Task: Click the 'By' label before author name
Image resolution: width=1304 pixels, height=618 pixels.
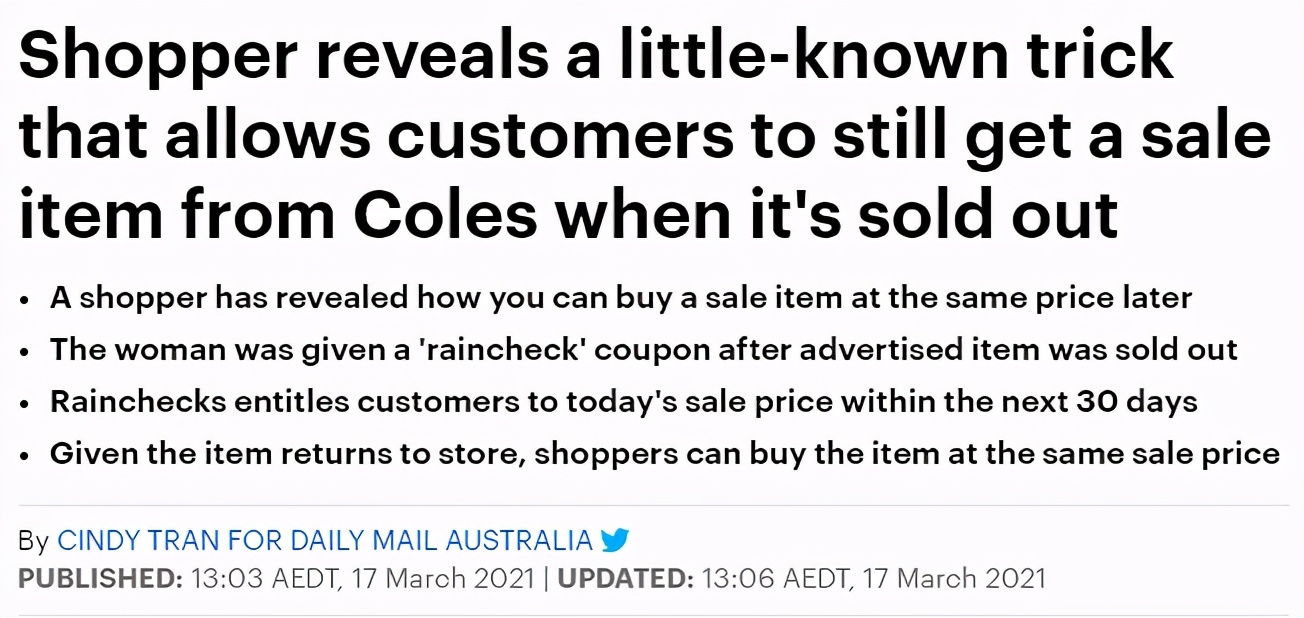Action: point(34,542)
